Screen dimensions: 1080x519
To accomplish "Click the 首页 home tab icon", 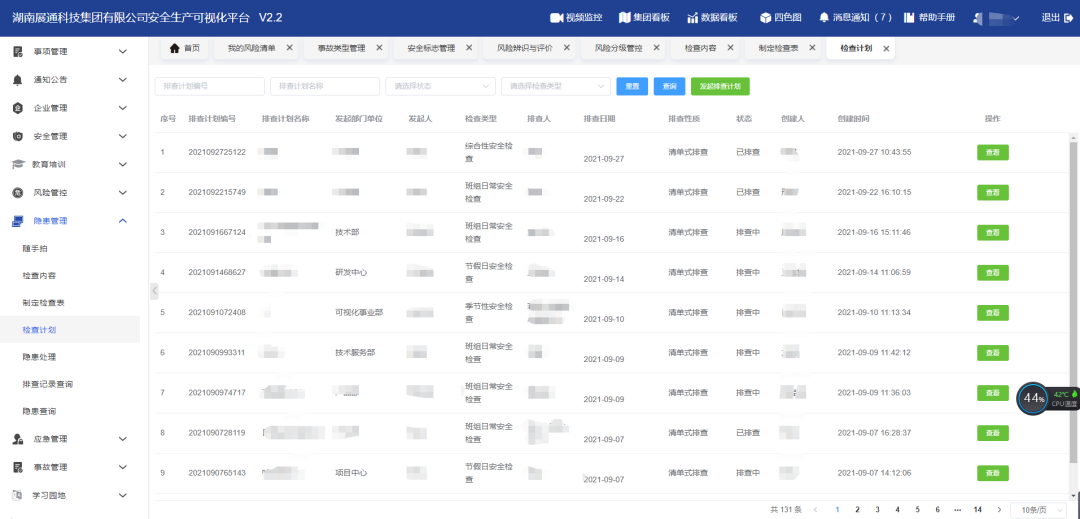I will [x=175, y=48].
